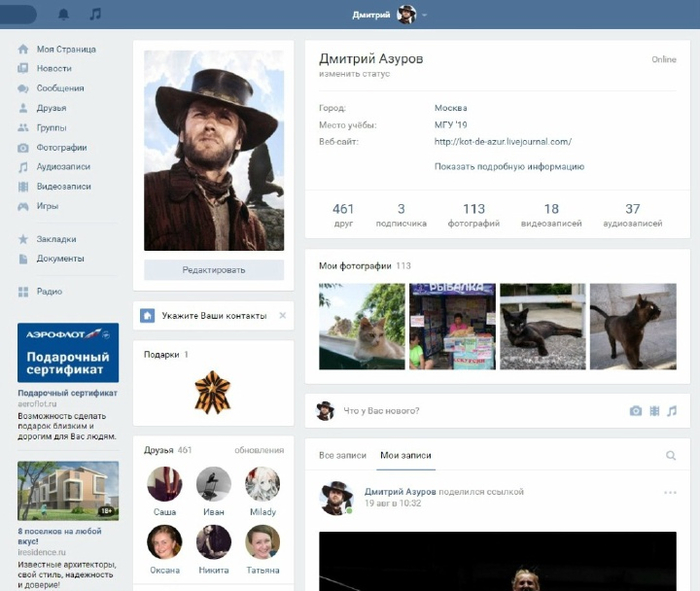
Task: Open the three-dot post options menu
Action: pyautogui.click(x=670, y=493)
